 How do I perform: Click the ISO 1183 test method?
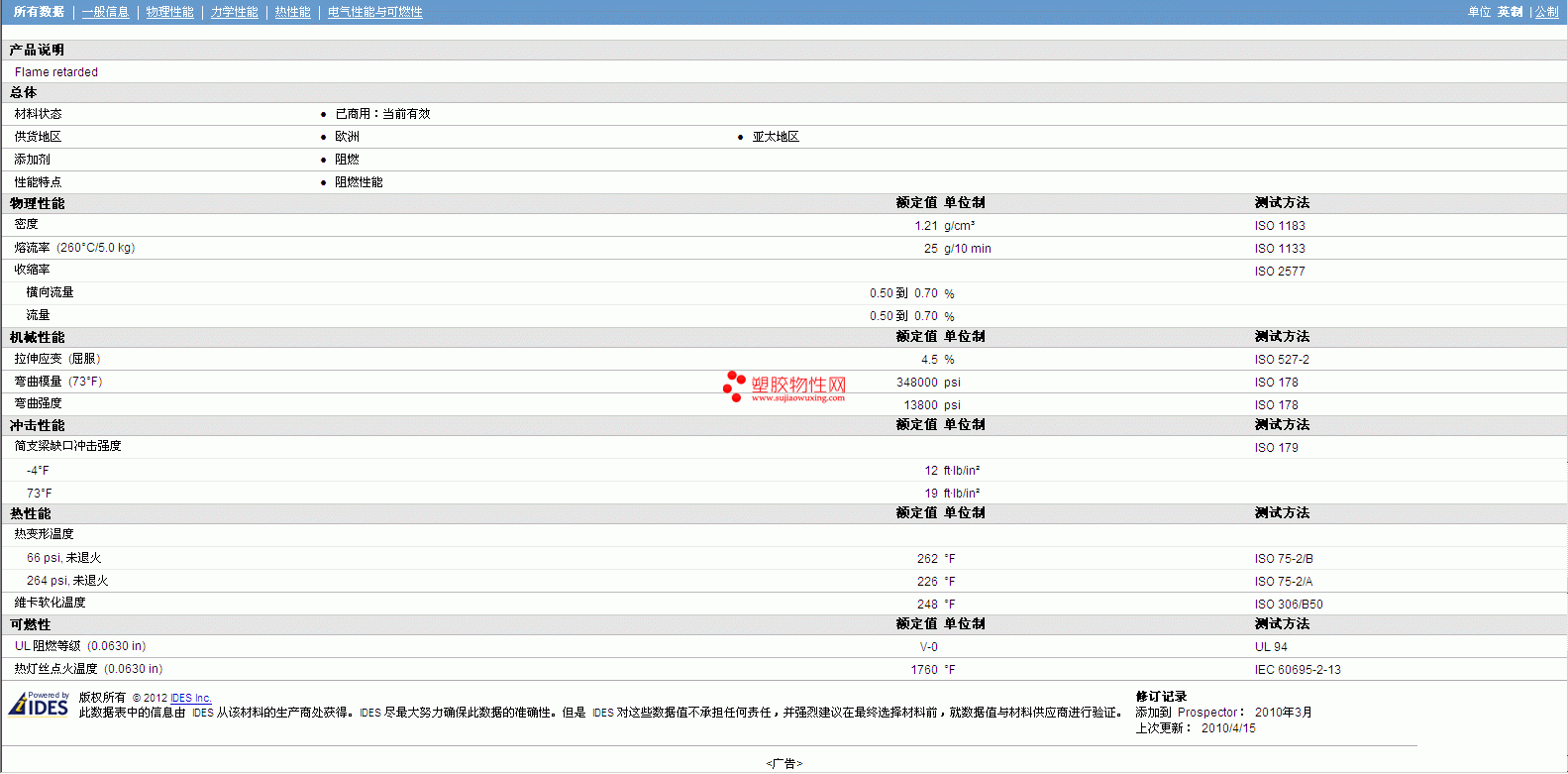(x=1280, y=226)
